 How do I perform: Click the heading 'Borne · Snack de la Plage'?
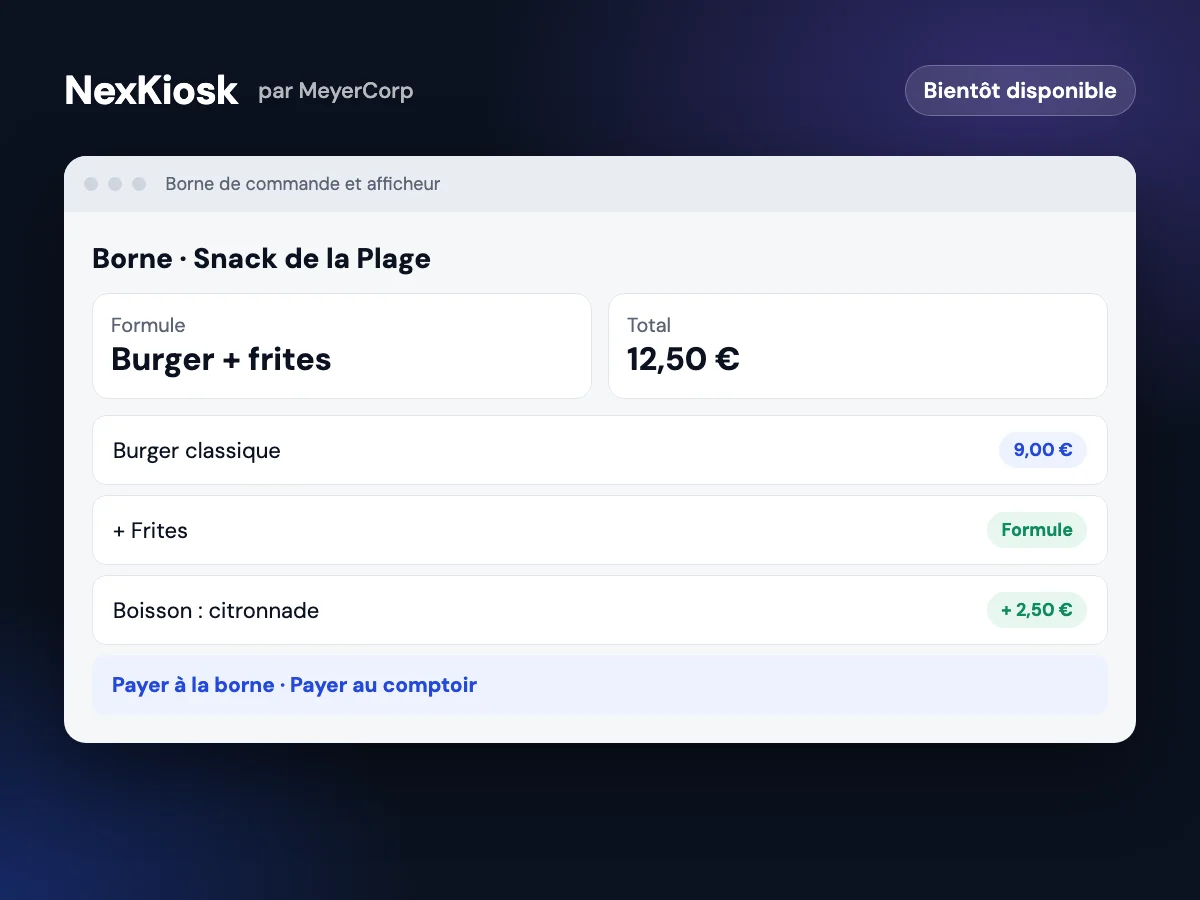(261, 258)
